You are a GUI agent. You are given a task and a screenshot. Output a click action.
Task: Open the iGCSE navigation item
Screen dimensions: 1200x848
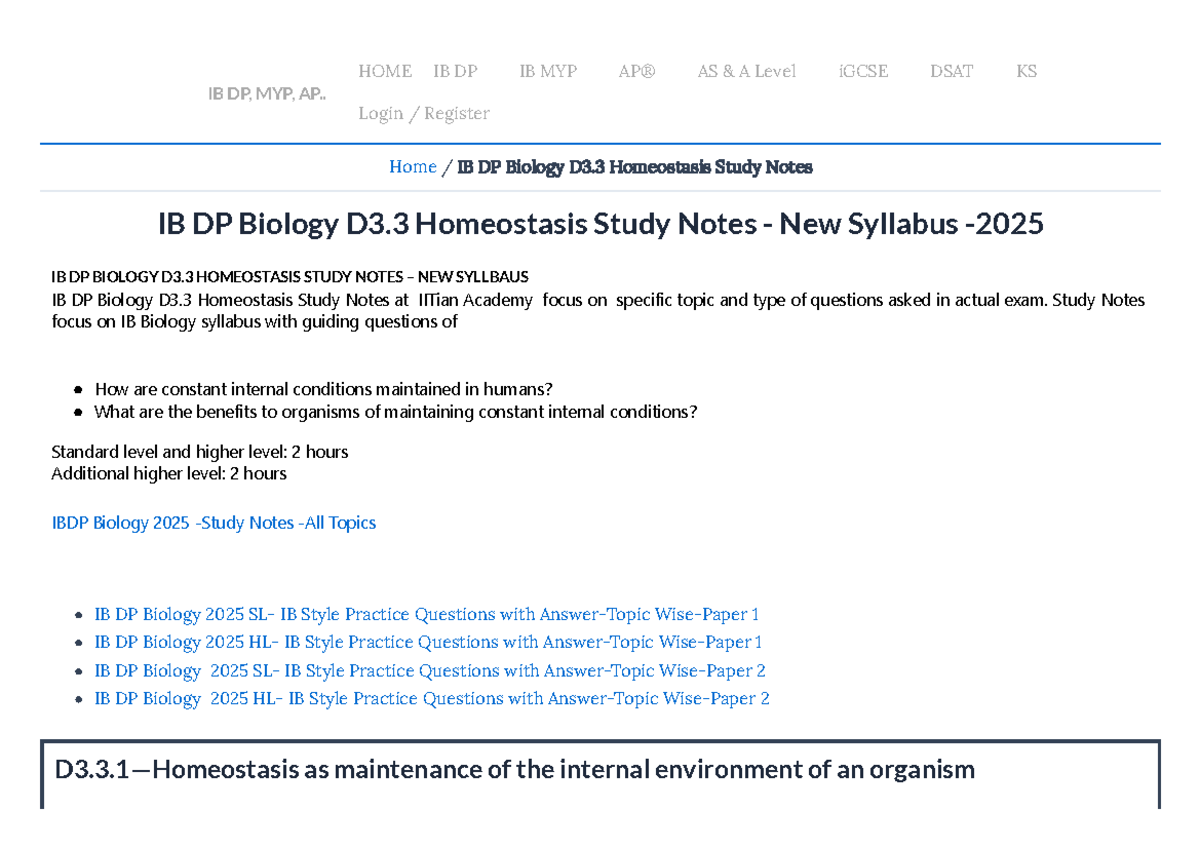click(863, 71)
